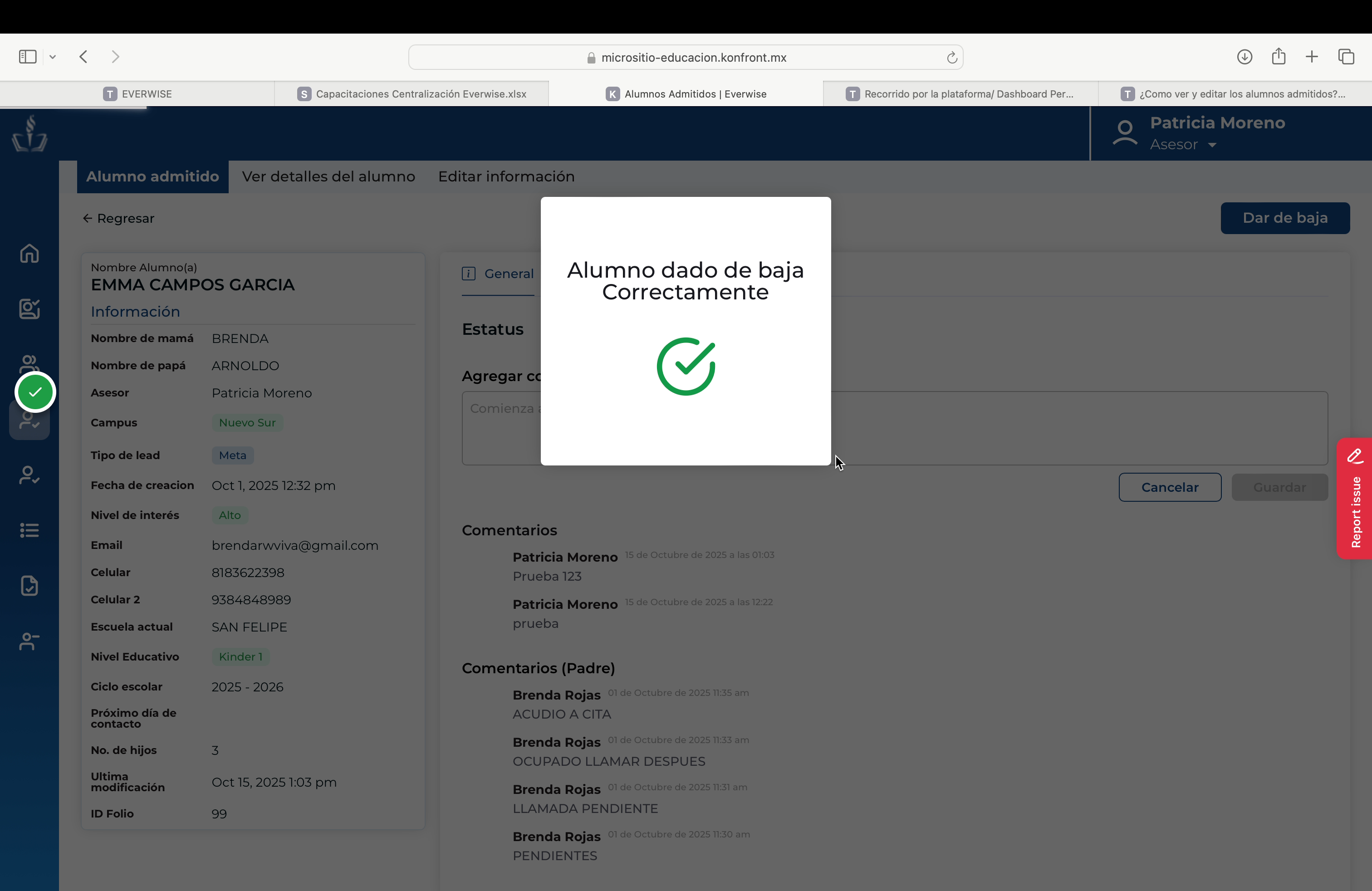Image resolution: width=1372 pixels, height=891 pixels.
Task: Open Ver detalles del alumno tab
Action: click(328, 176)
